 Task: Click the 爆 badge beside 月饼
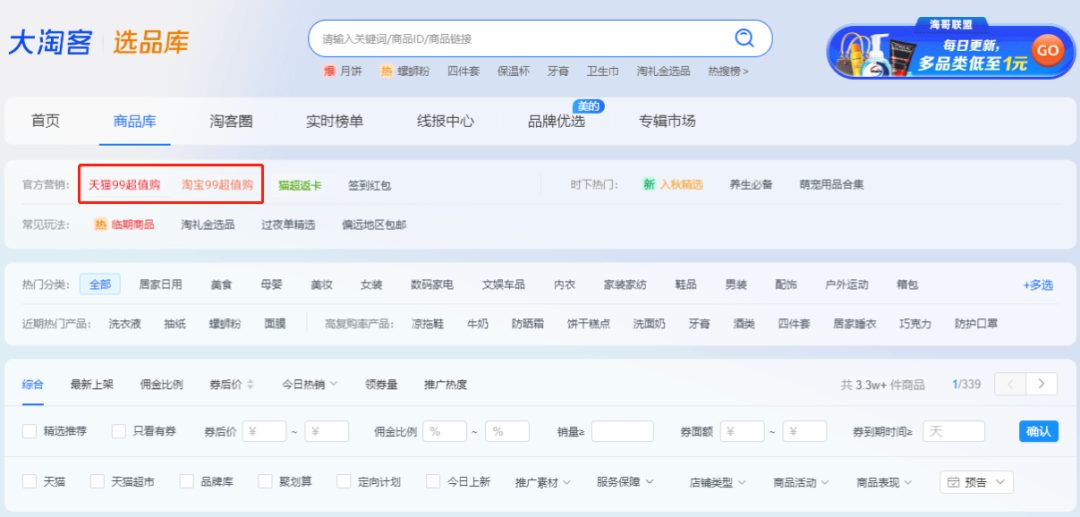tap(329, 71)
